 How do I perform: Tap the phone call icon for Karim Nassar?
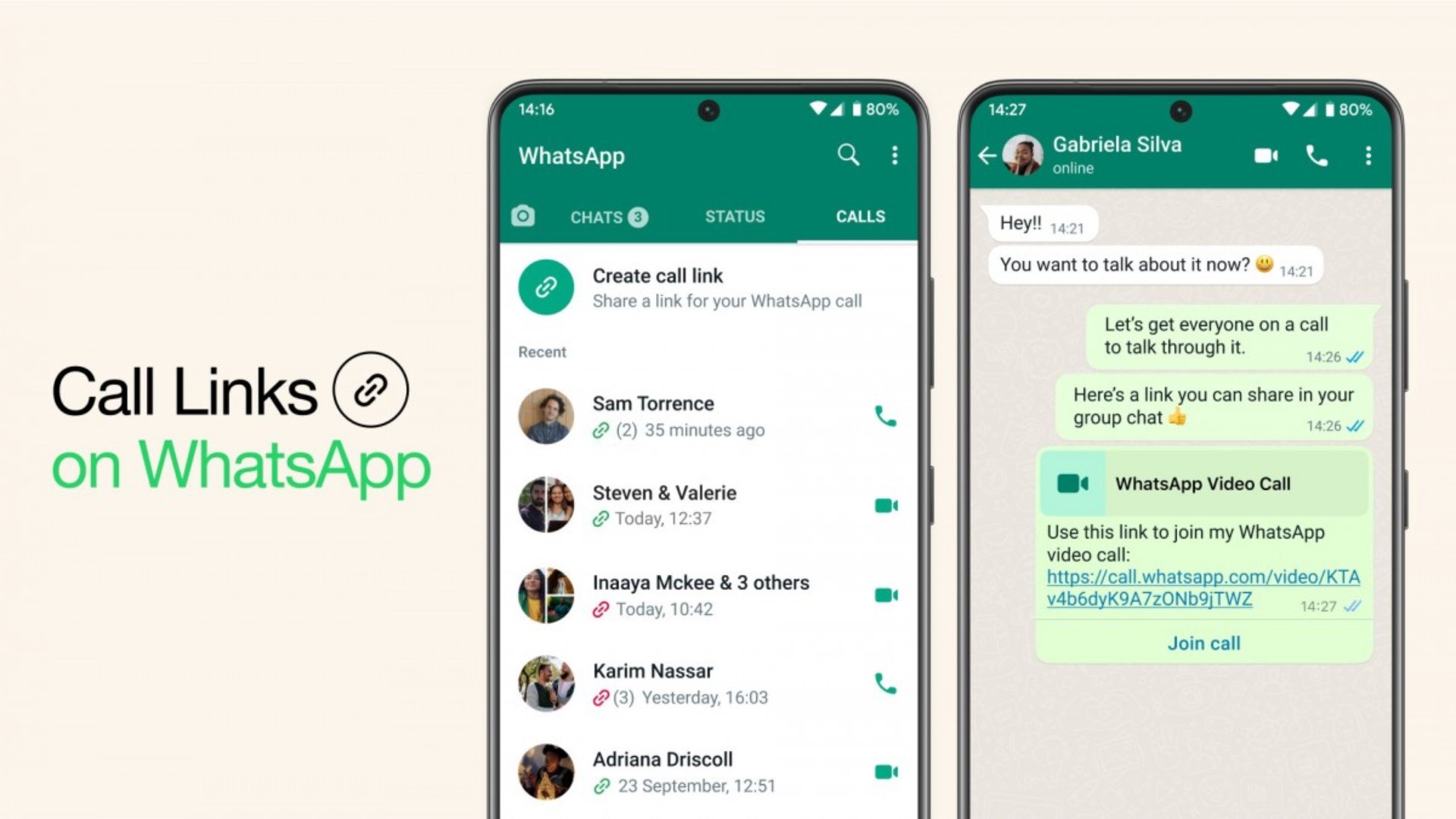(884, 683)
